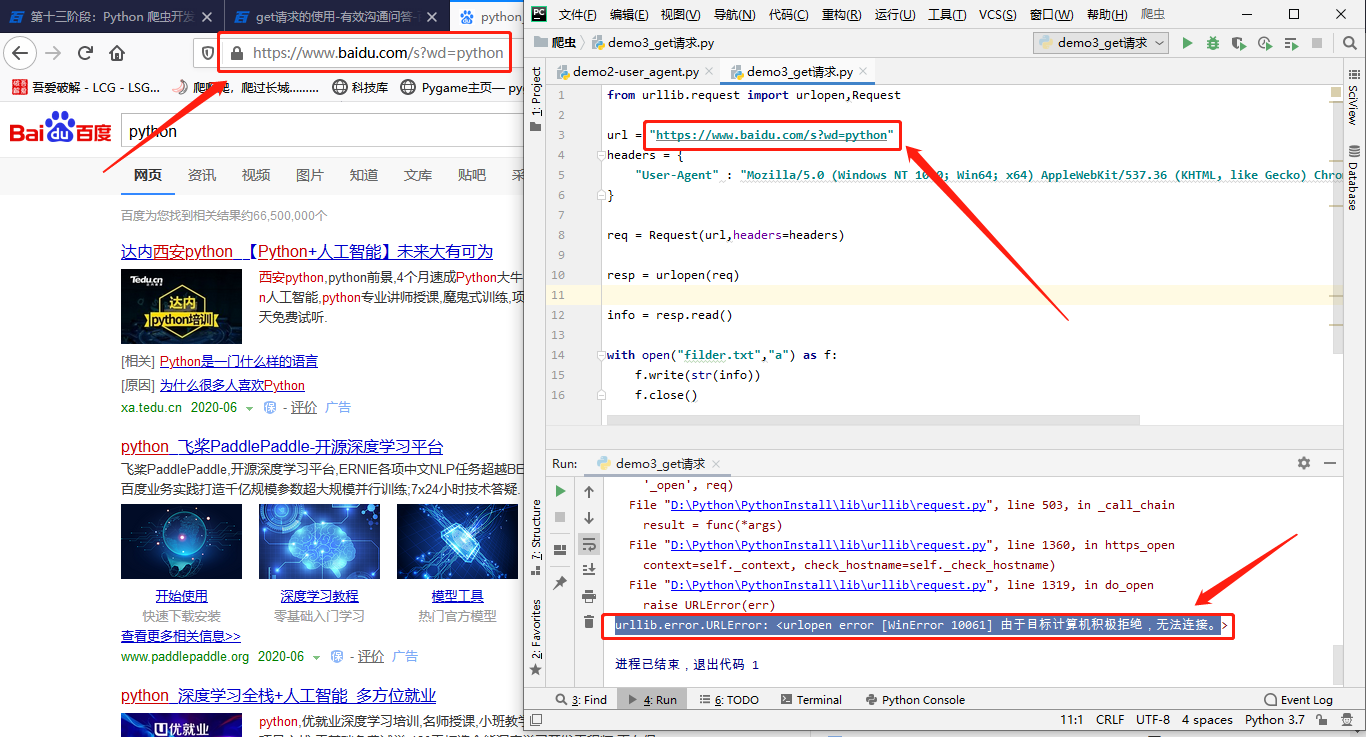
Task: Run demo3_get请求 with the green Run button
Action: (1187, 43)
